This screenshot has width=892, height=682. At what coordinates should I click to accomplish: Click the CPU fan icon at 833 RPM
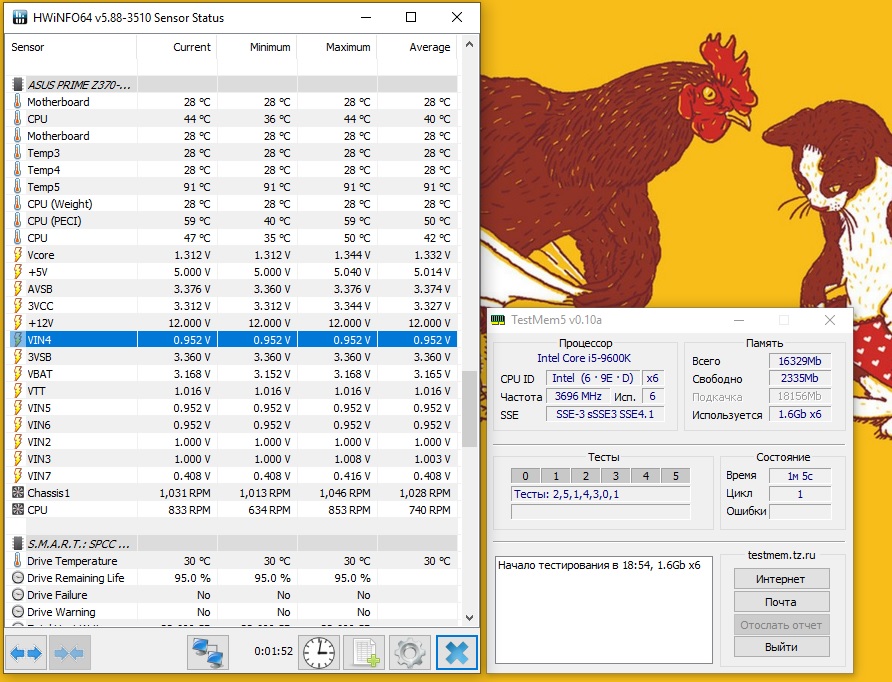(x=18, y=510)
